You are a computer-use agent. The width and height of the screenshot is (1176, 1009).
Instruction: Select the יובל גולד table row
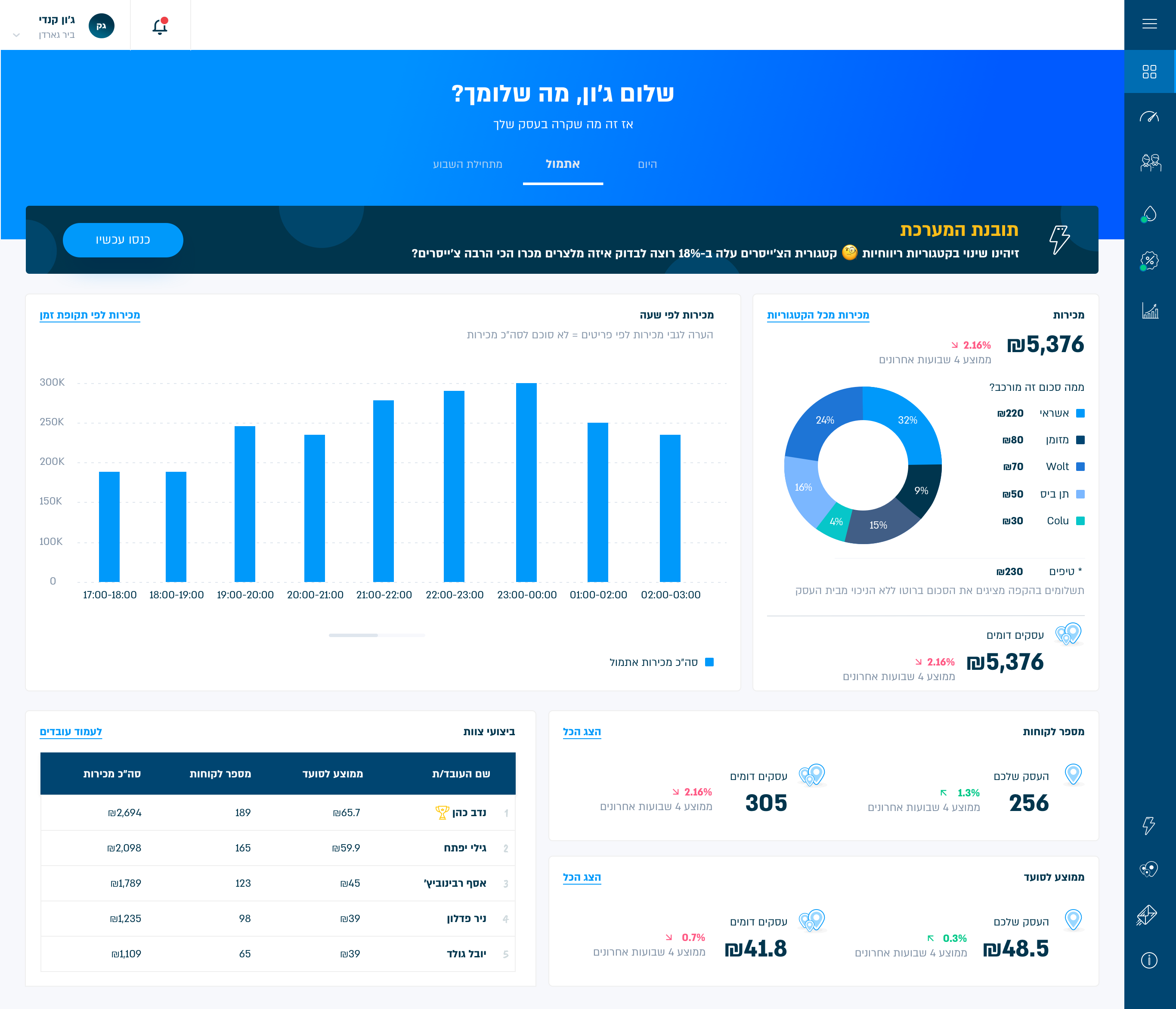click(x=278, y=954)
